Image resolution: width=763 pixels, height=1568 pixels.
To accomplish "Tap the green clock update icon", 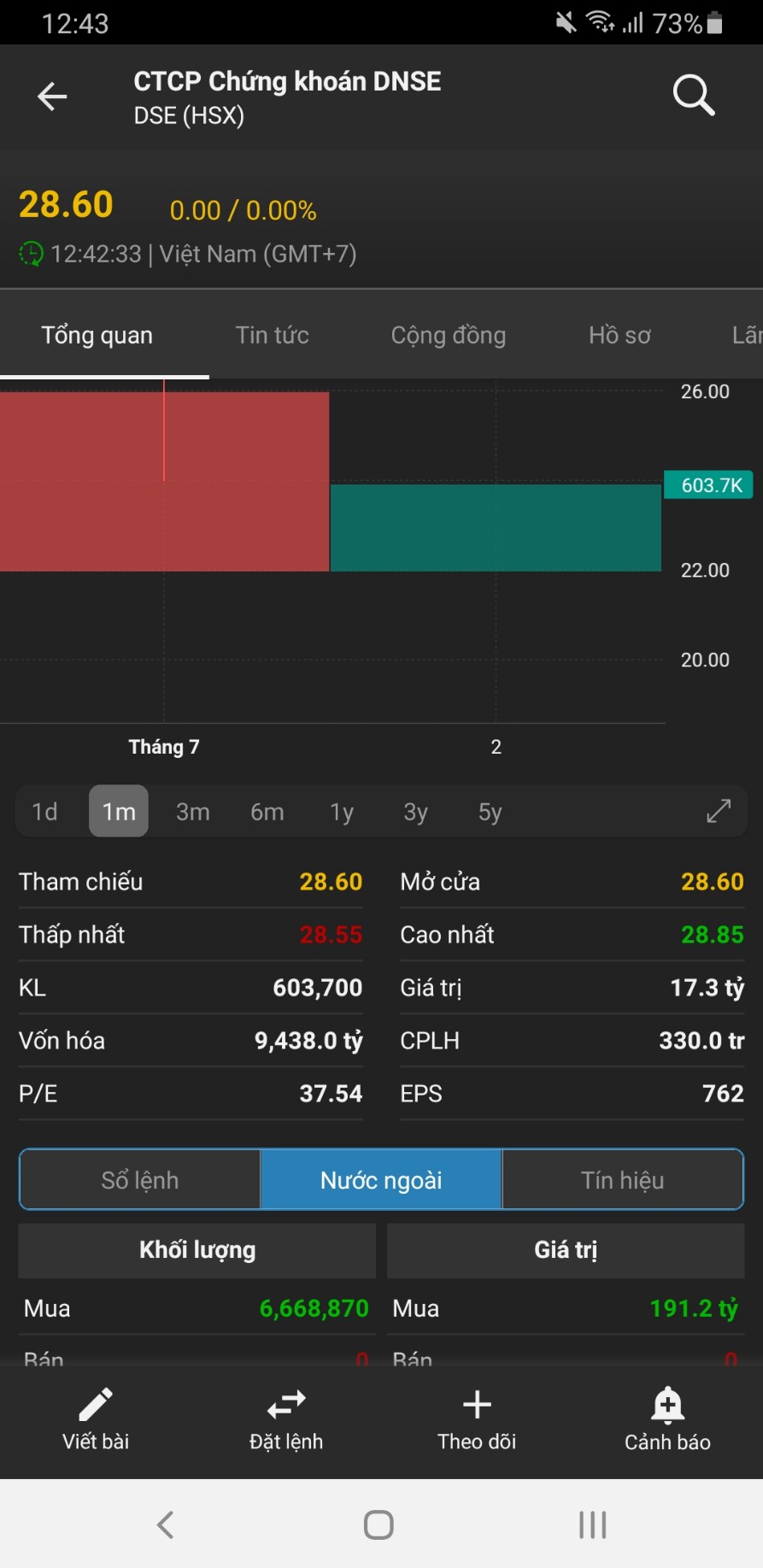I will [x=31, y=254].
